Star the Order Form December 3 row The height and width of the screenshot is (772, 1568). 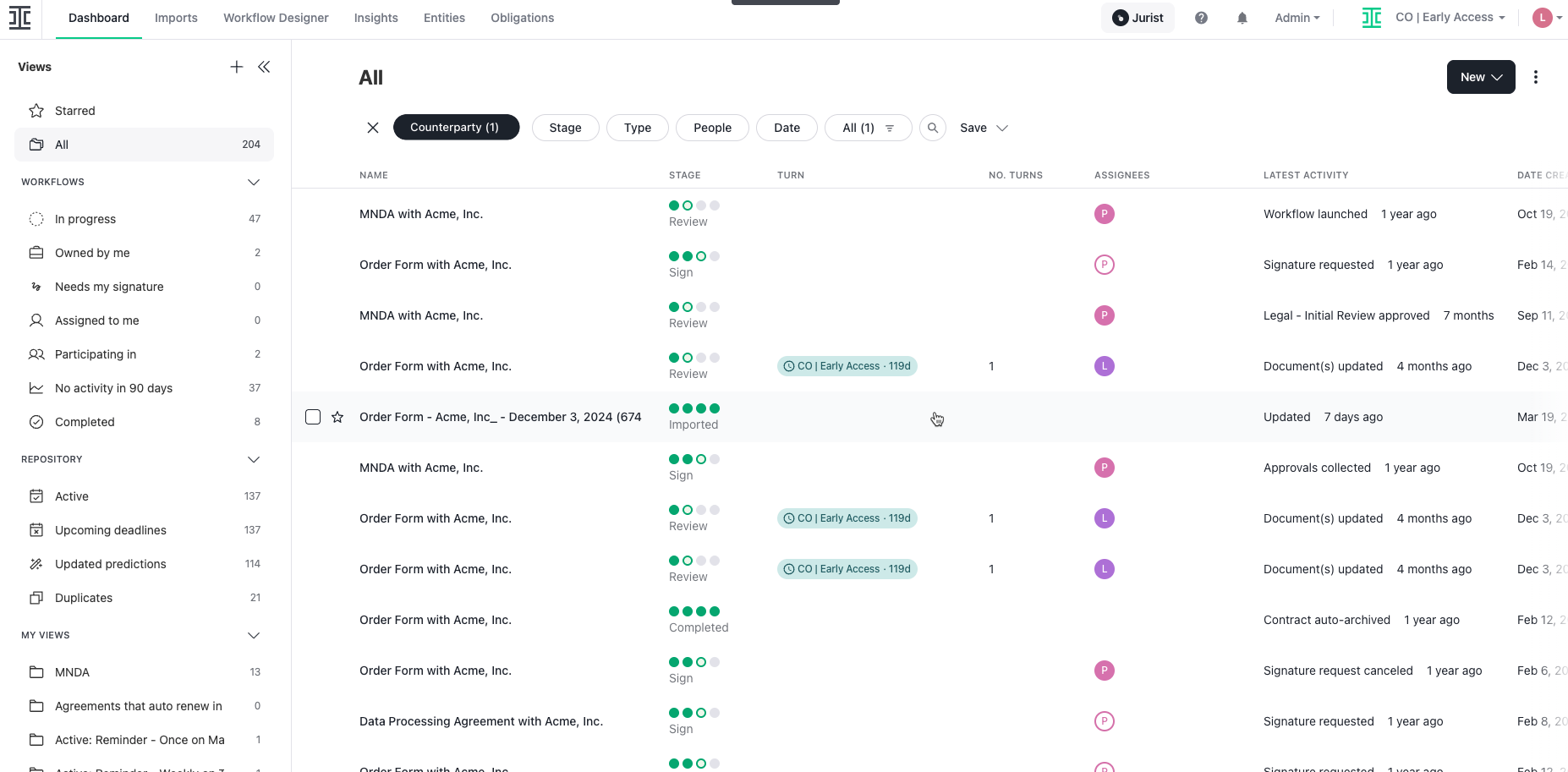point(337,417)
